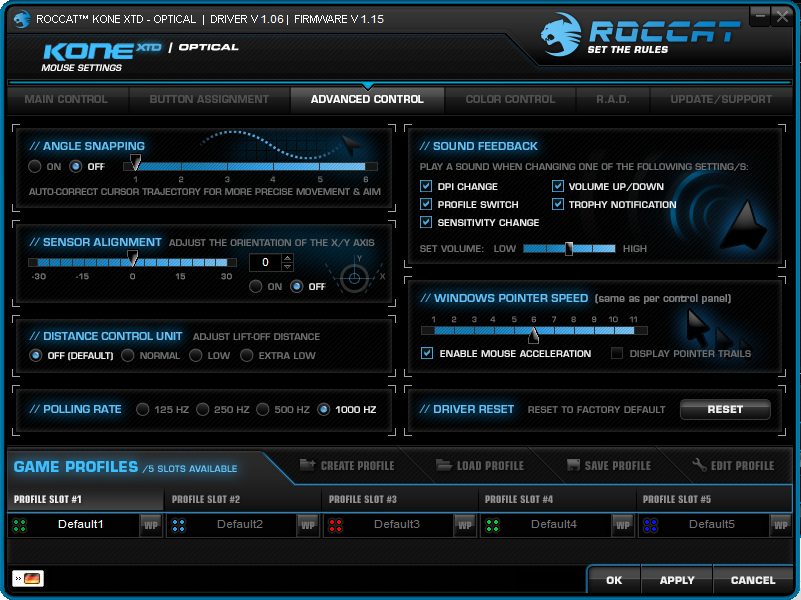
Task: Uncheck the DPI Change sound checkbox
Action: 427,186
